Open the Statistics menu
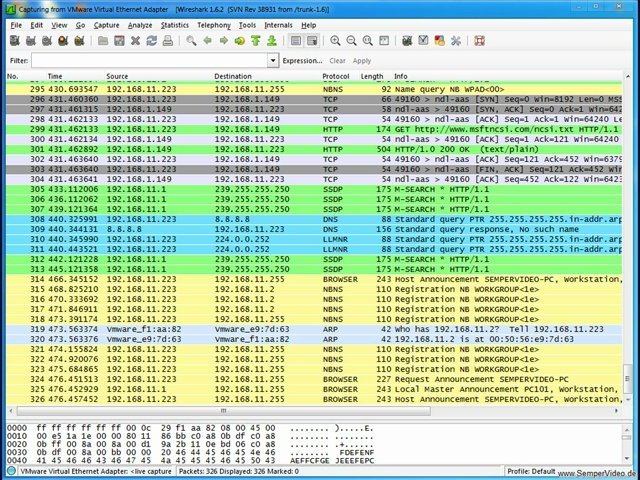The height and width of the screenshot is (480, 640). point(174,24)
